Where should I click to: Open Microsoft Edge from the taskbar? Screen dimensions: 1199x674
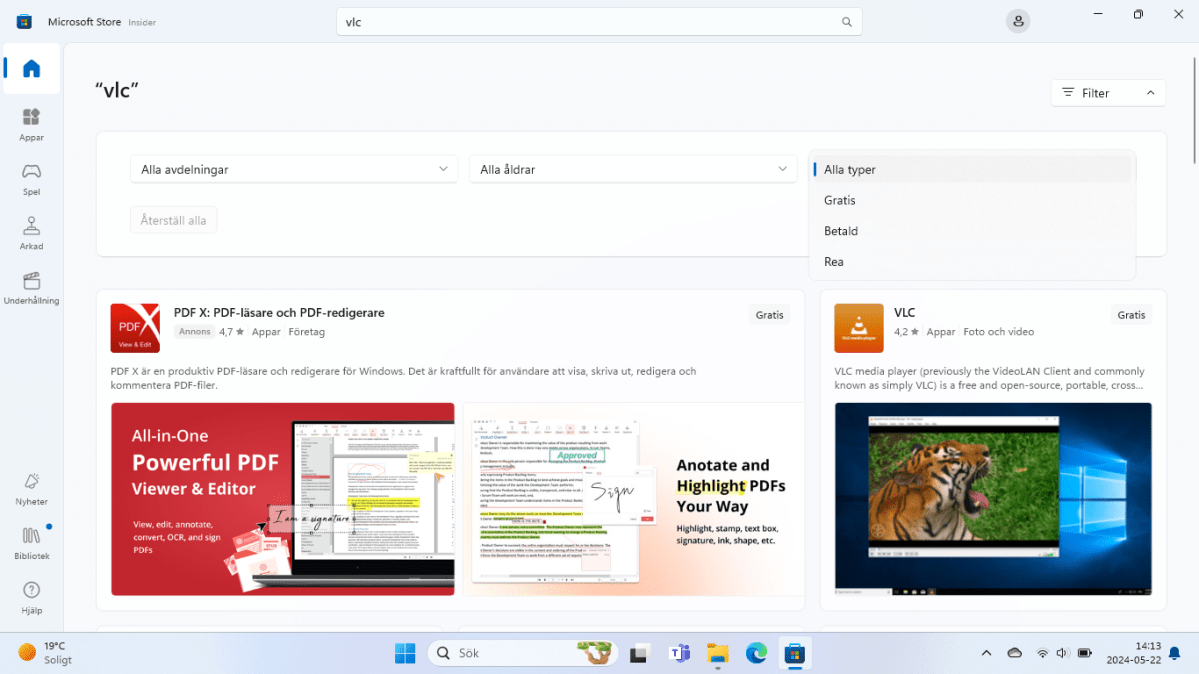click(x=756, y=653)
